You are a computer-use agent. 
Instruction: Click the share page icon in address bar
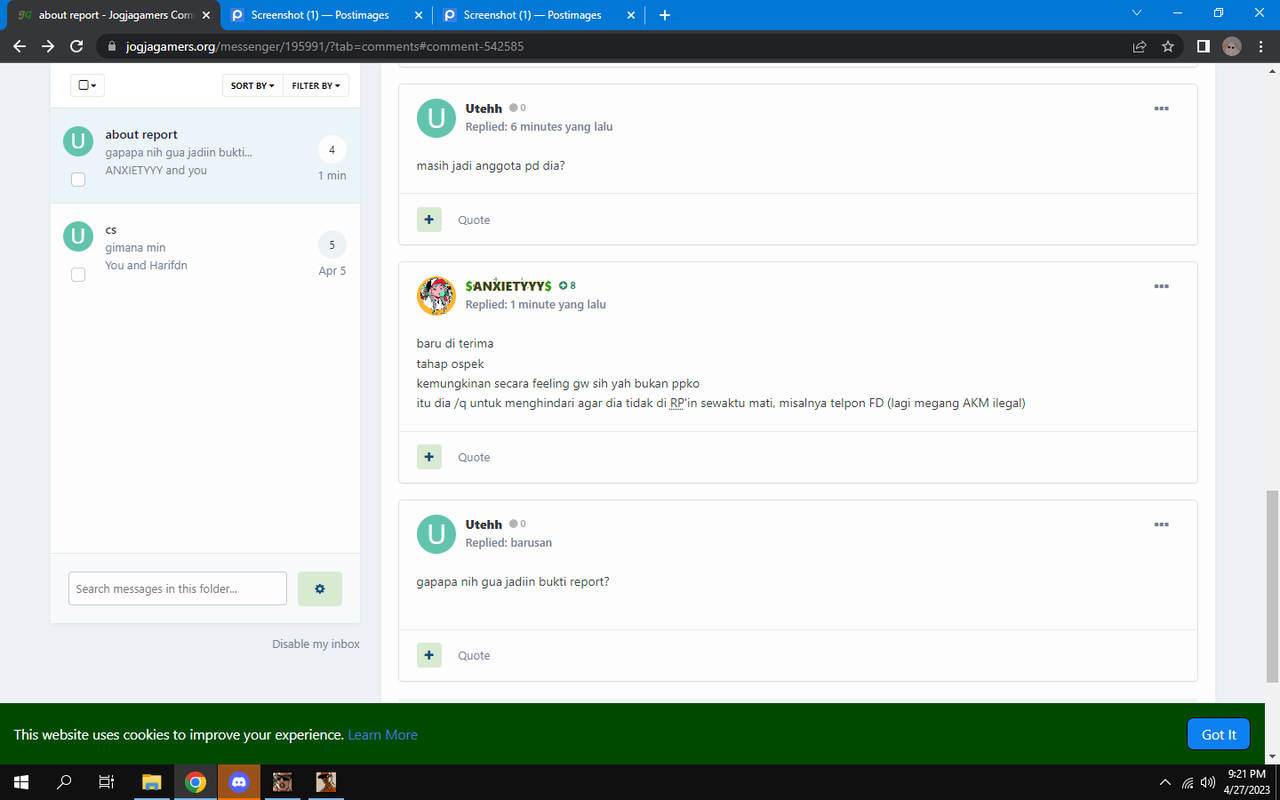coord(1139,46)
